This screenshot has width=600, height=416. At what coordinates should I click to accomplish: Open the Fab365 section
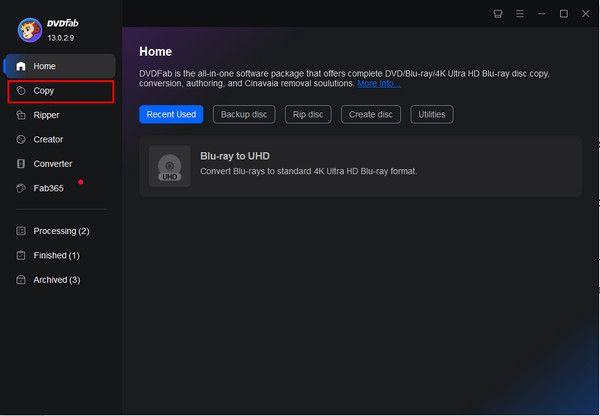pyautogui.click(x=48, y=188)
